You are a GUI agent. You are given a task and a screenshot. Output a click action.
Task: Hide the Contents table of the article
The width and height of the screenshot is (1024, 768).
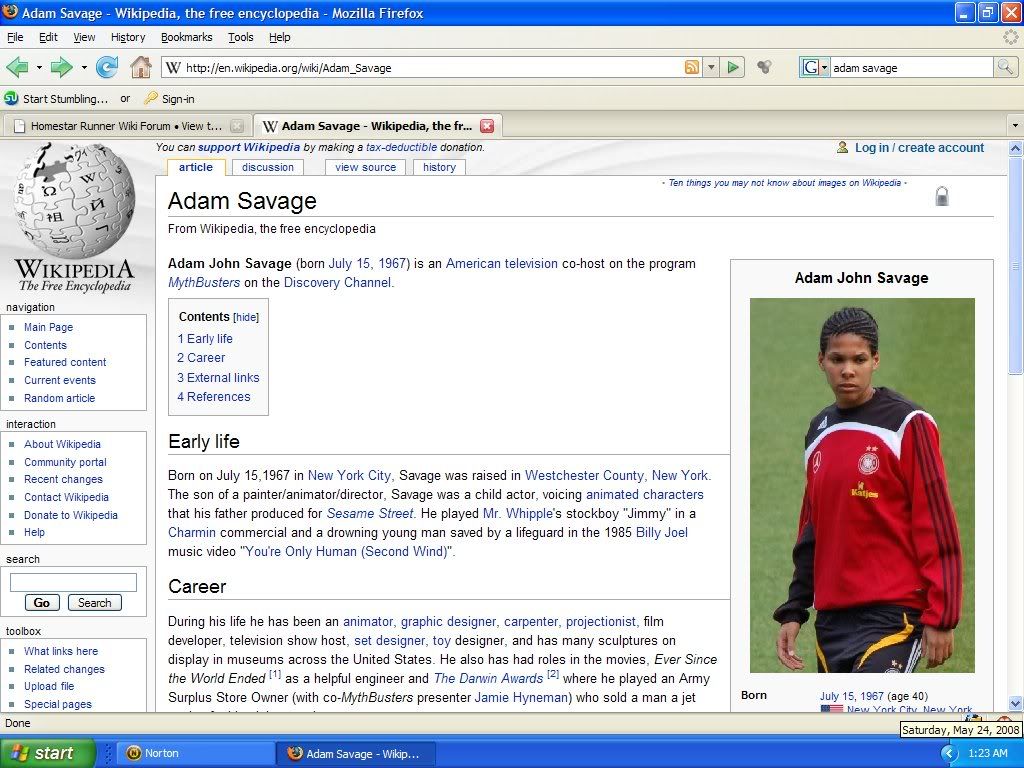click(x=246, y=317)
